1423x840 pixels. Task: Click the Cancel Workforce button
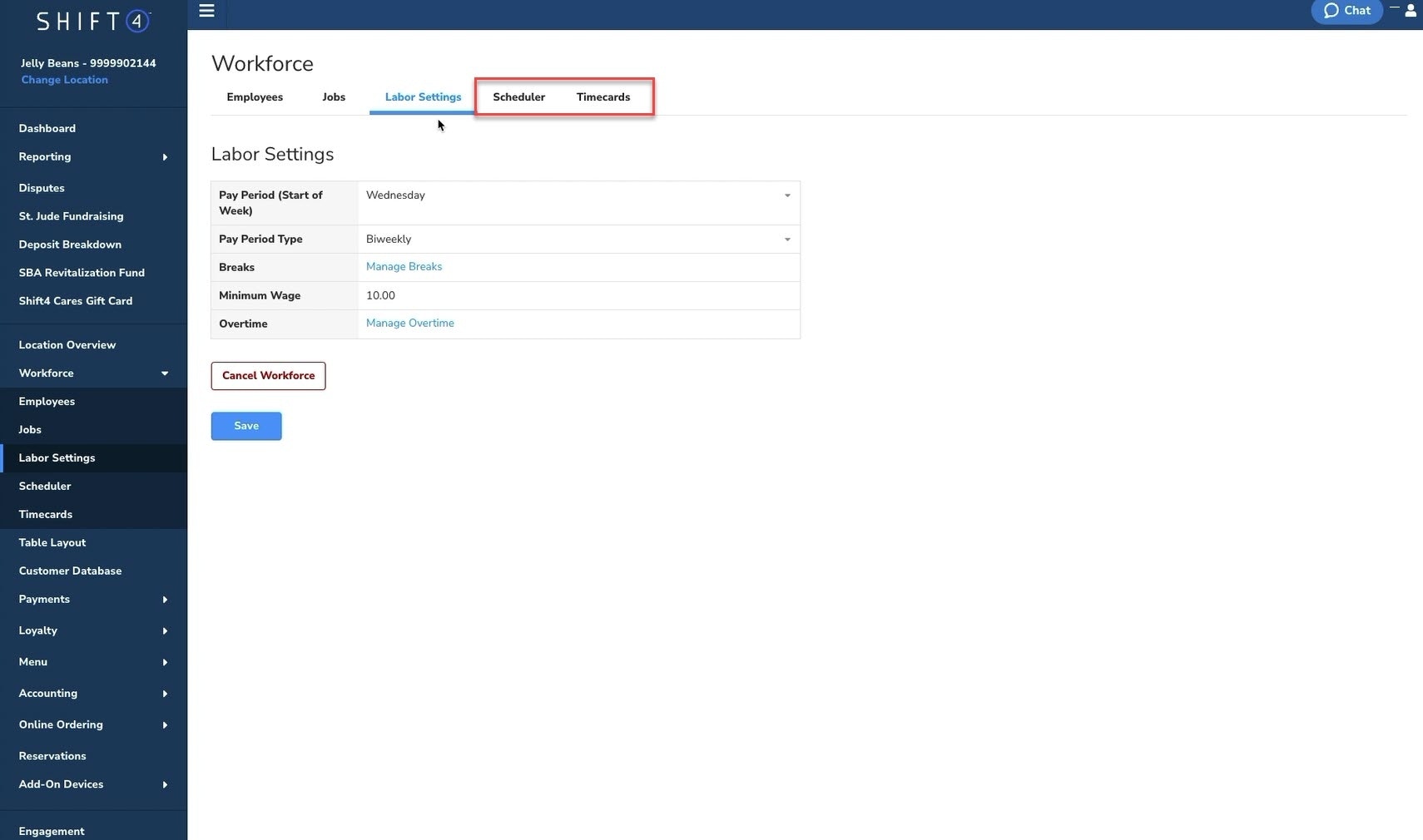pyautogui.click(x=268, y=375)
